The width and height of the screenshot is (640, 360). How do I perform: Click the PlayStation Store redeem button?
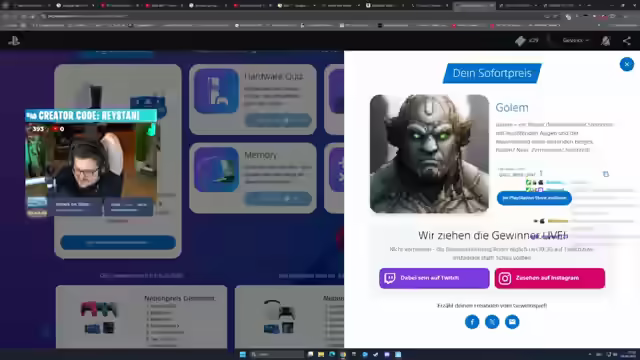coord(534,198)
